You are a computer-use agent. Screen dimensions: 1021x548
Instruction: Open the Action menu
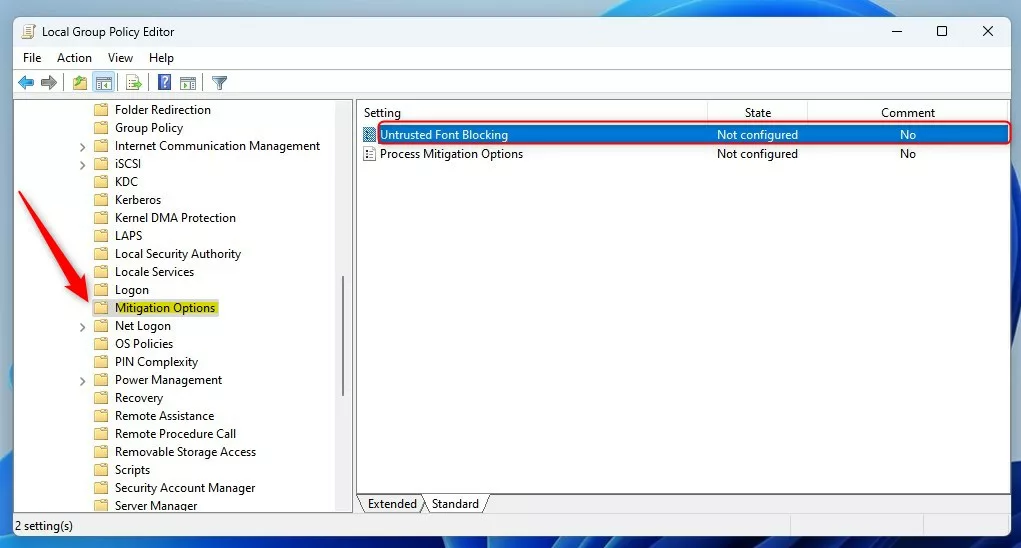pos(74,58)
